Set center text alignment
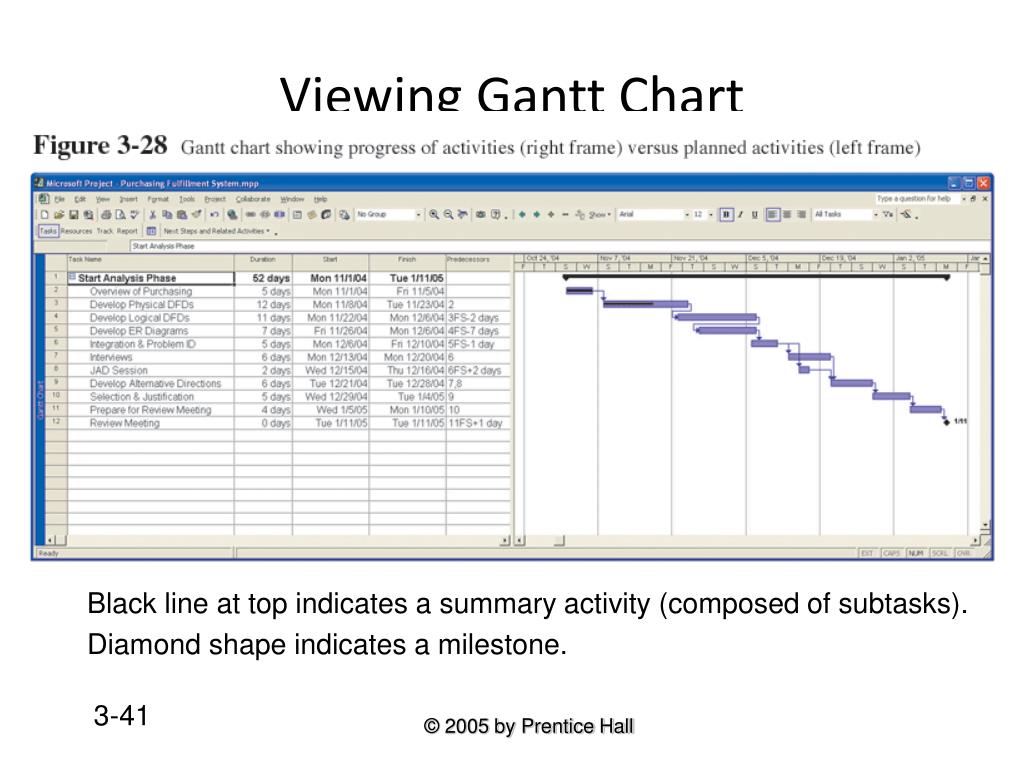1024x768 pixels. (x=787, y=214)
